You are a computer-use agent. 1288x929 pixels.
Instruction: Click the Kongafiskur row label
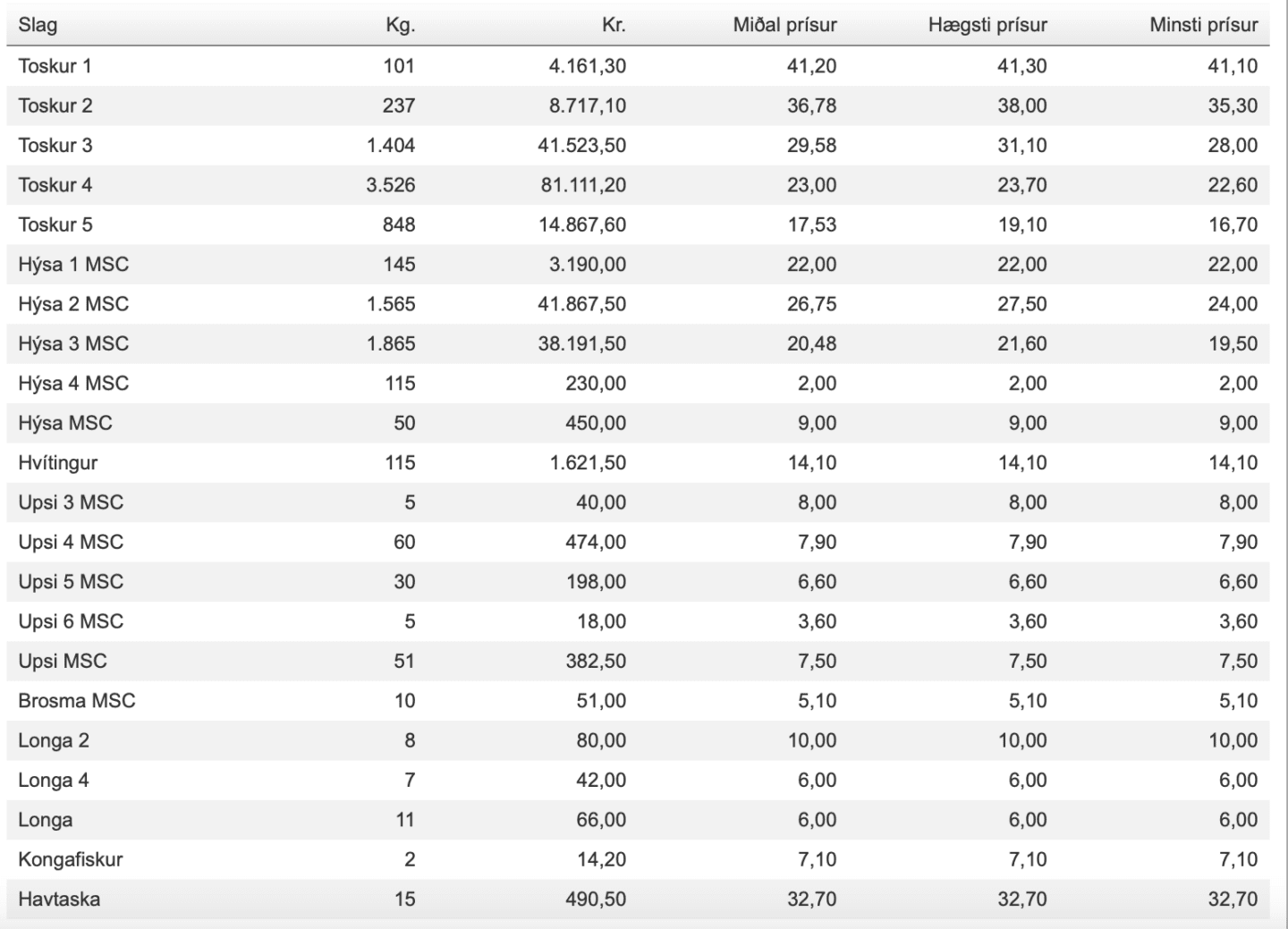(x=71, y=860)
